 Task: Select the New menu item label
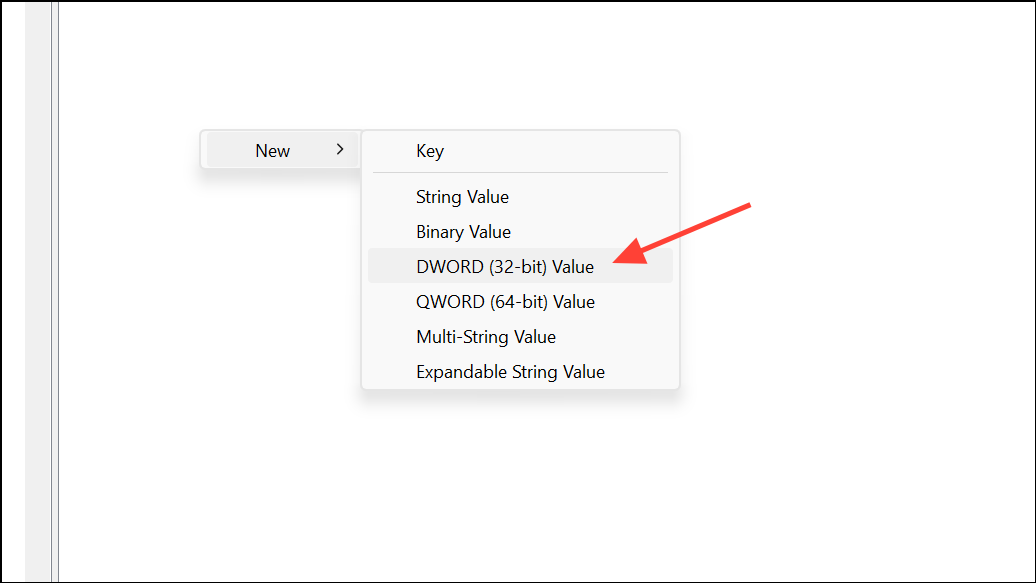pos(273,150)
